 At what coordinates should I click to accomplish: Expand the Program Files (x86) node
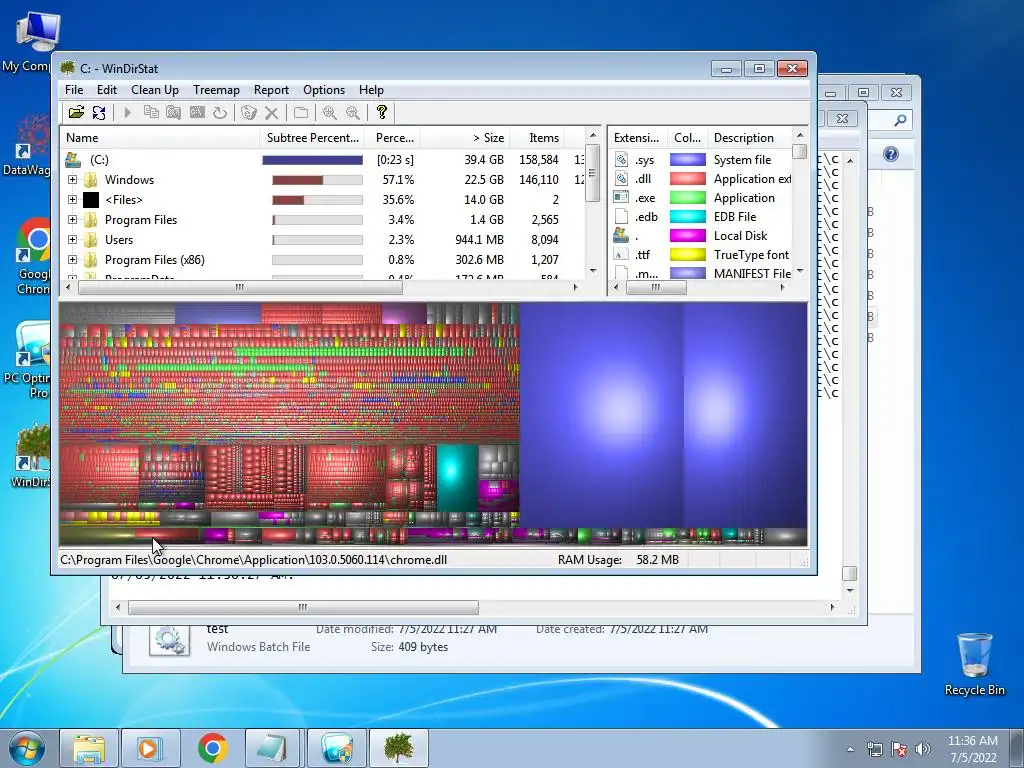[72, 260]
